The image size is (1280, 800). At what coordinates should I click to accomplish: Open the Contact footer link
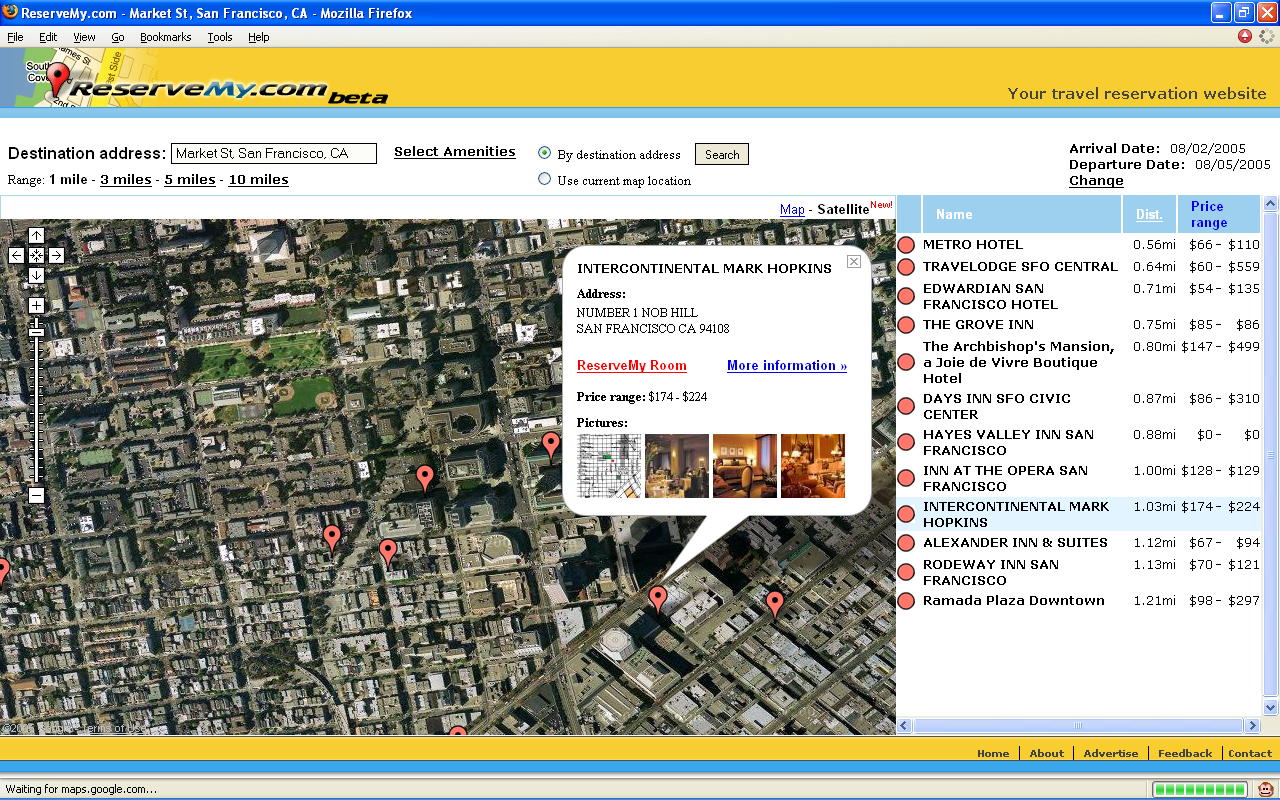(1250, 754)
